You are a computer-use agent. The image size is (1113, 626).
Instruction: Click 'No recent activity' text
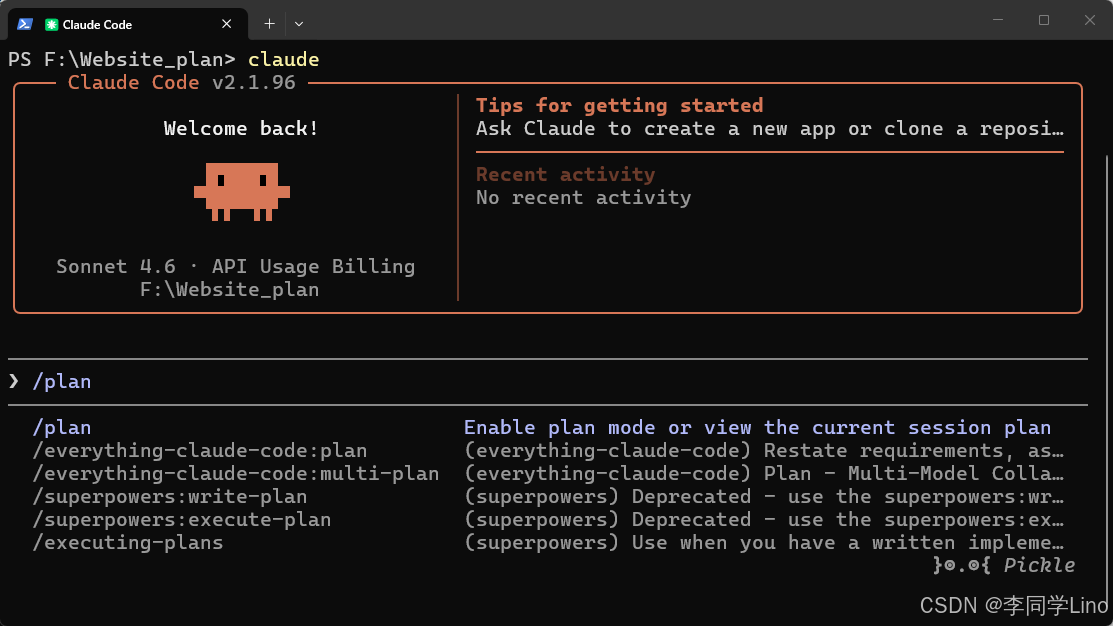coord(583,197)
